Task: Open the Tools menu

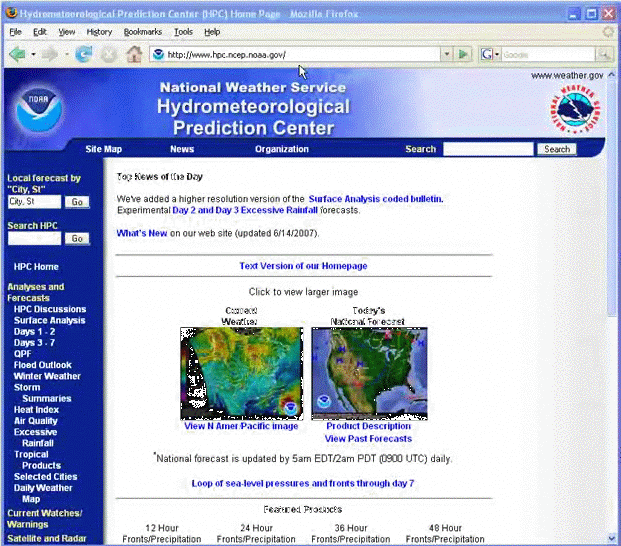Action: [x=183, y=32]
